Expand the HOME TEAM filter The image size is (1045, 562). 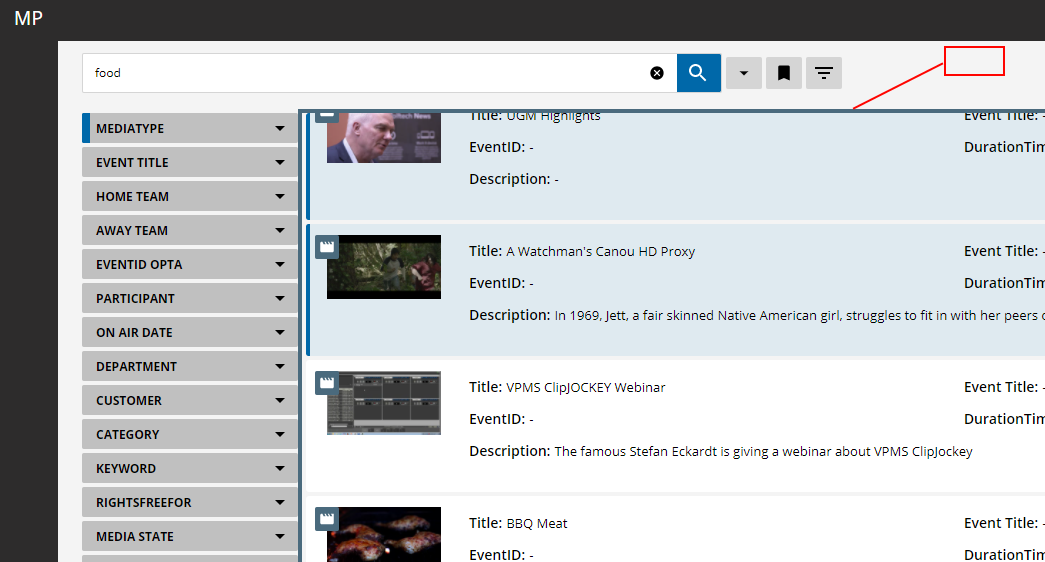pos(280,197)
